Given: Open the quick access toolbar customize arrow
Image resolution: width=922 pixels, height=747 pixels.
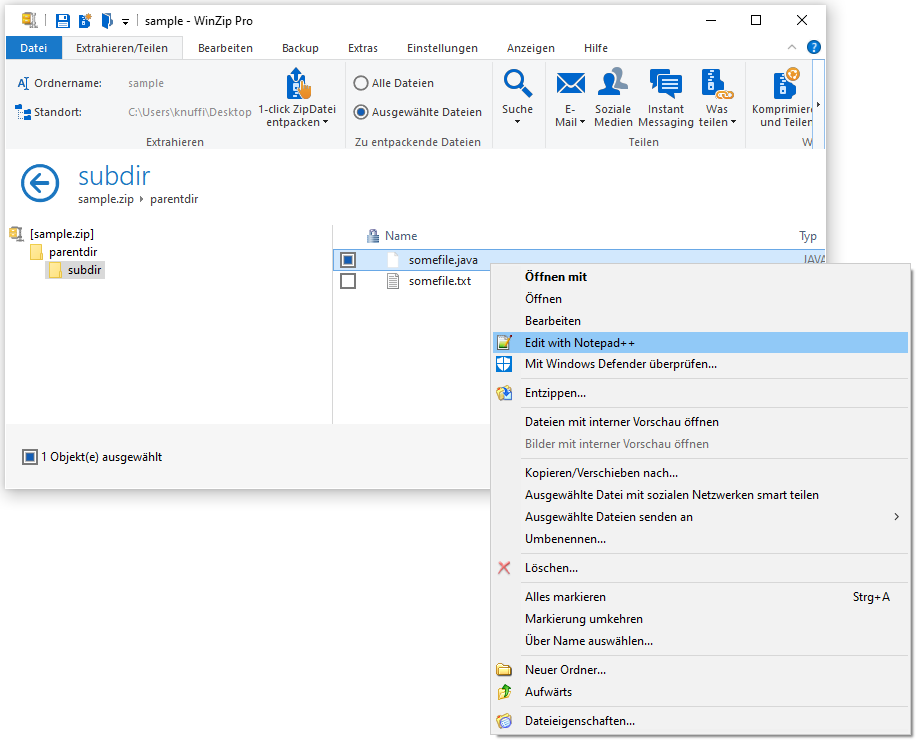Looking at the screenshot, I should 125,22.
